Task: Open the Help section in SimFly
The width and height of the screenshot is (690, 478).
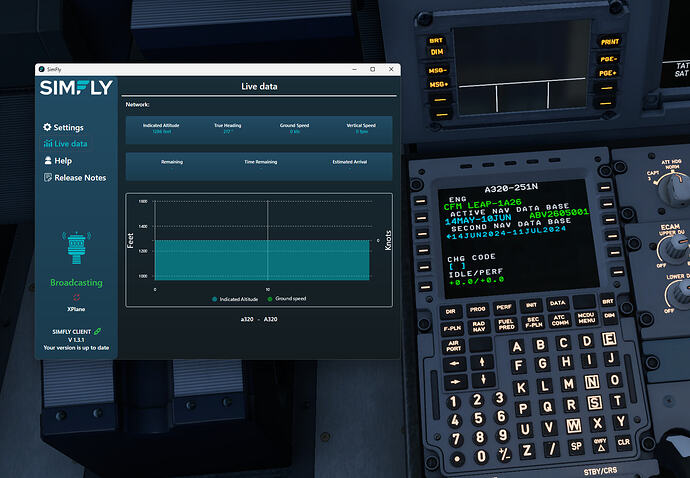Action: 58,161
